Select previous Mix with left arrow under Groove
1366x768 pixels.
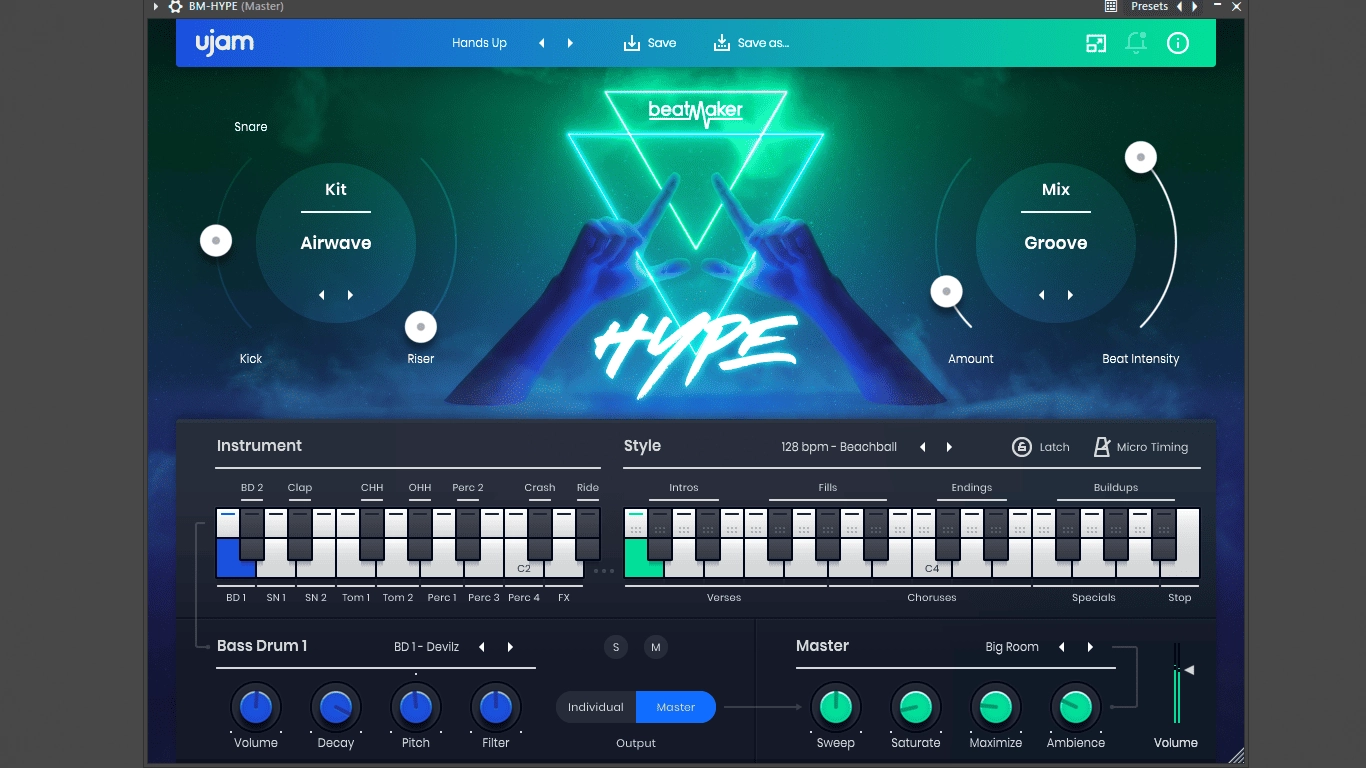tap(1042, 295)
